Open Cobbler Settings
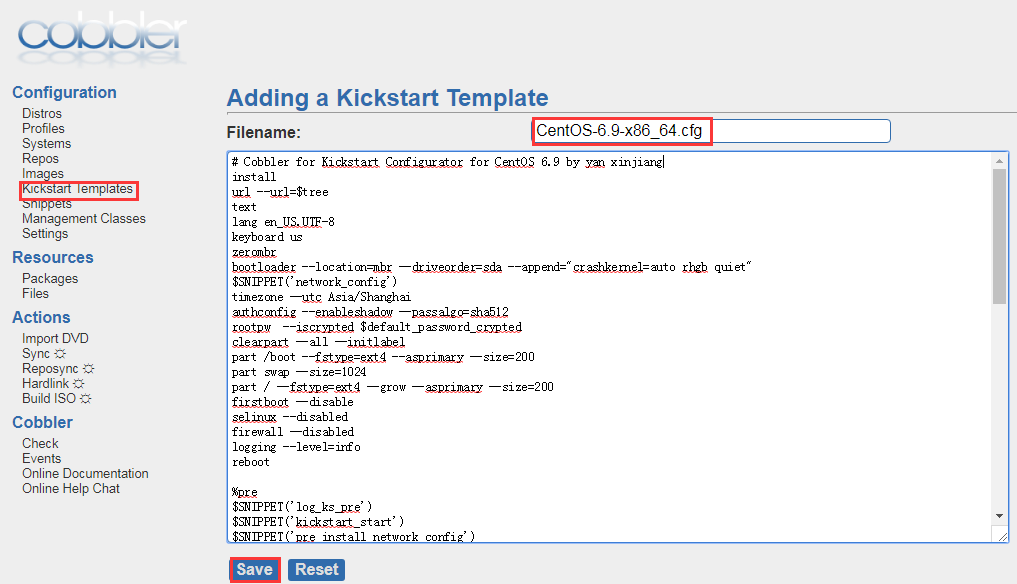1017x584 pixels. click(45, 234)
